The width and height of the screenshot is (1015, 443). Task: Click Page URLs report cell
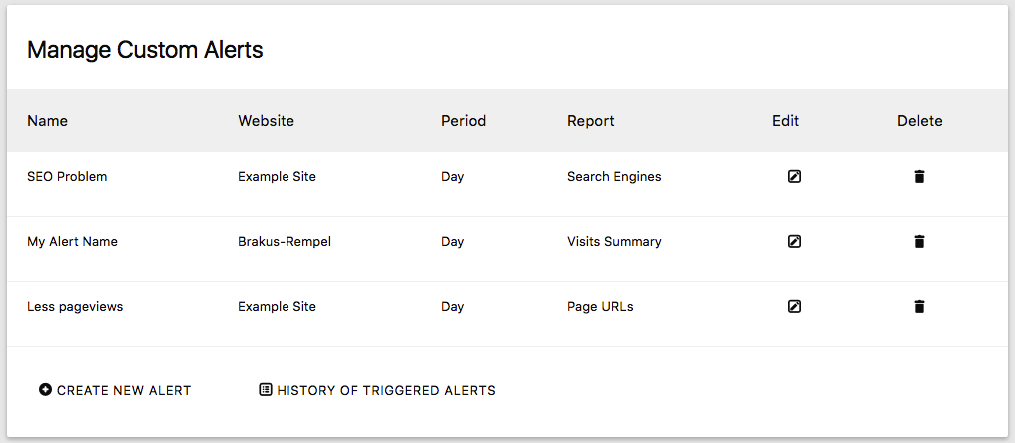pyautogui.click(x=600, y=307)
